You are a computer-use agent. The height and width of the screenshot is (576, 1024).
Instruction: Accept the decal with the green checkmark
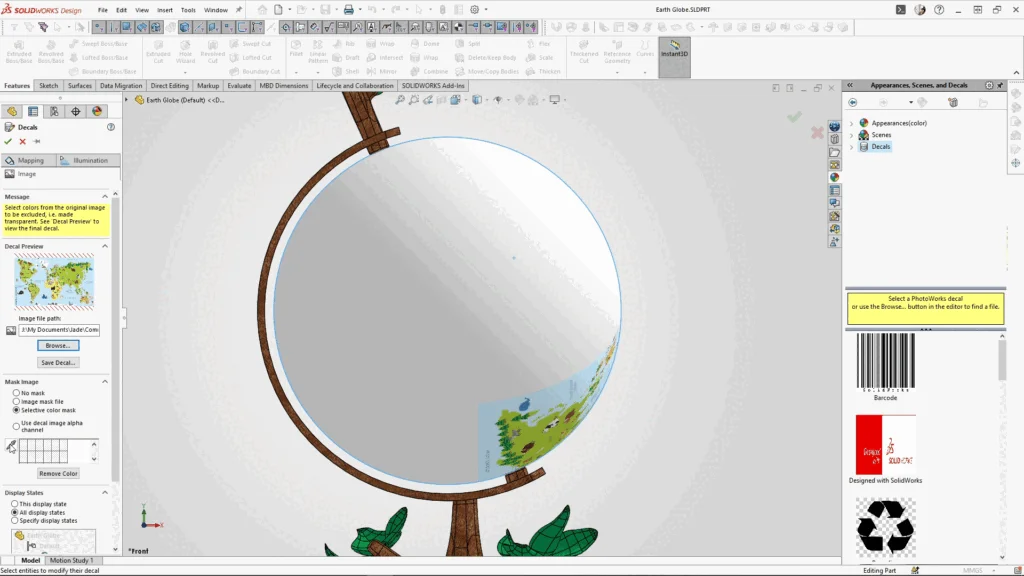click(8, 141)
